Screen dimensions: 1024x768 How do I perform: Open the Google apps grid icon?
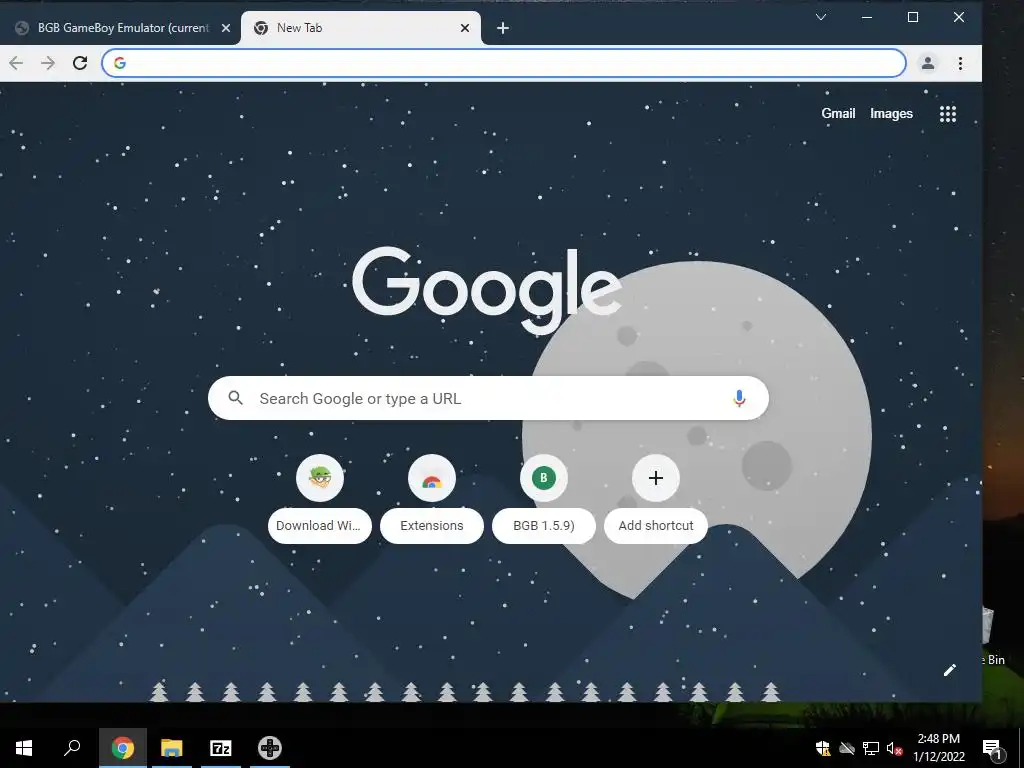click(x=948, y=114)
